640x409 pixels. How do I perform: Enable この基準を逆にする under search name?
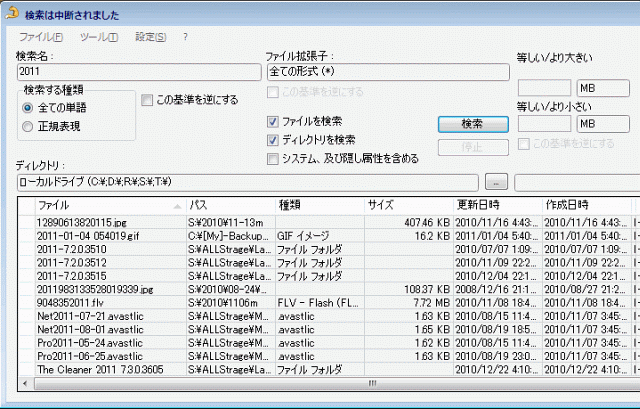(x=148, y=100)
